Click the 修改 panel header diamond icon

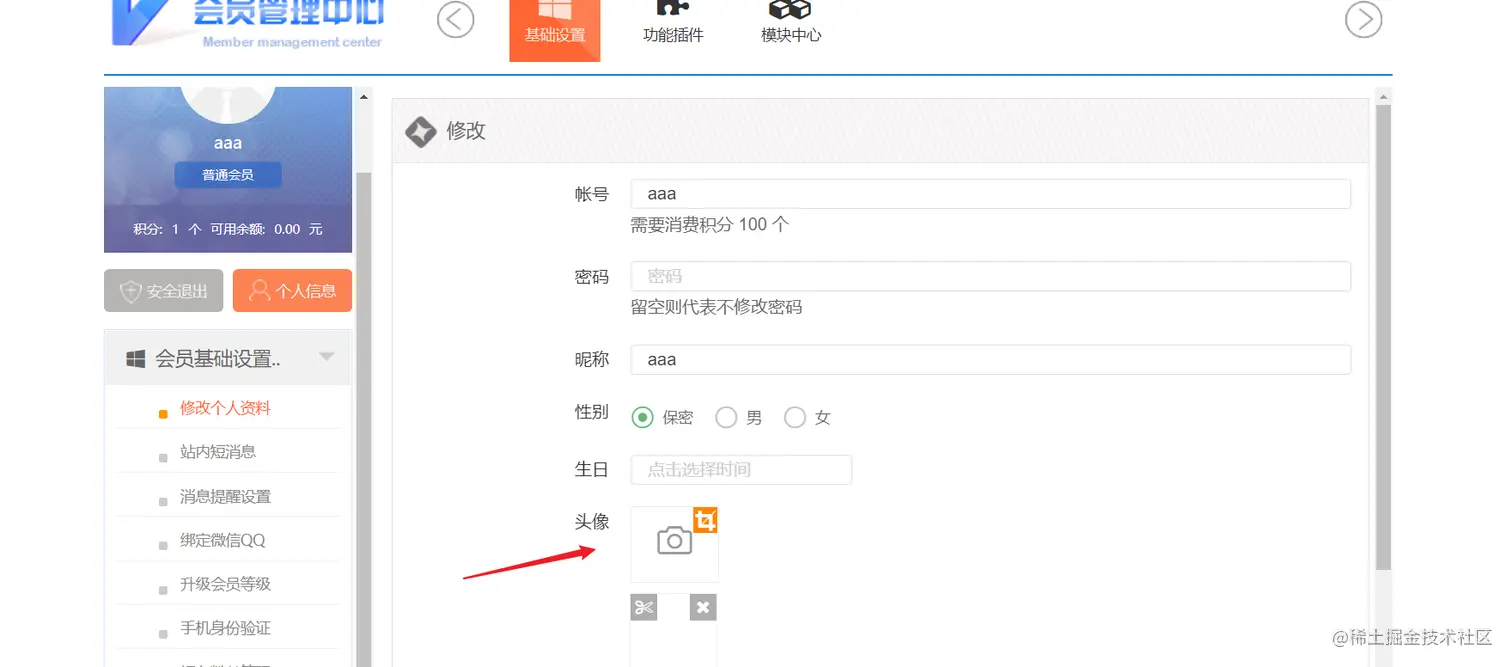click(x=421, y=131)
